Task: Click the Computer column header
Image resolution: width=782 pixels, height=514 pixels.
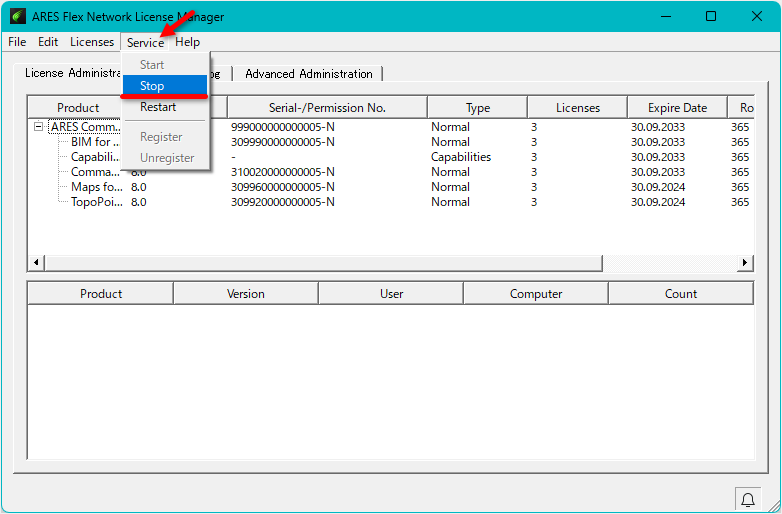Action: pos(536,294)
